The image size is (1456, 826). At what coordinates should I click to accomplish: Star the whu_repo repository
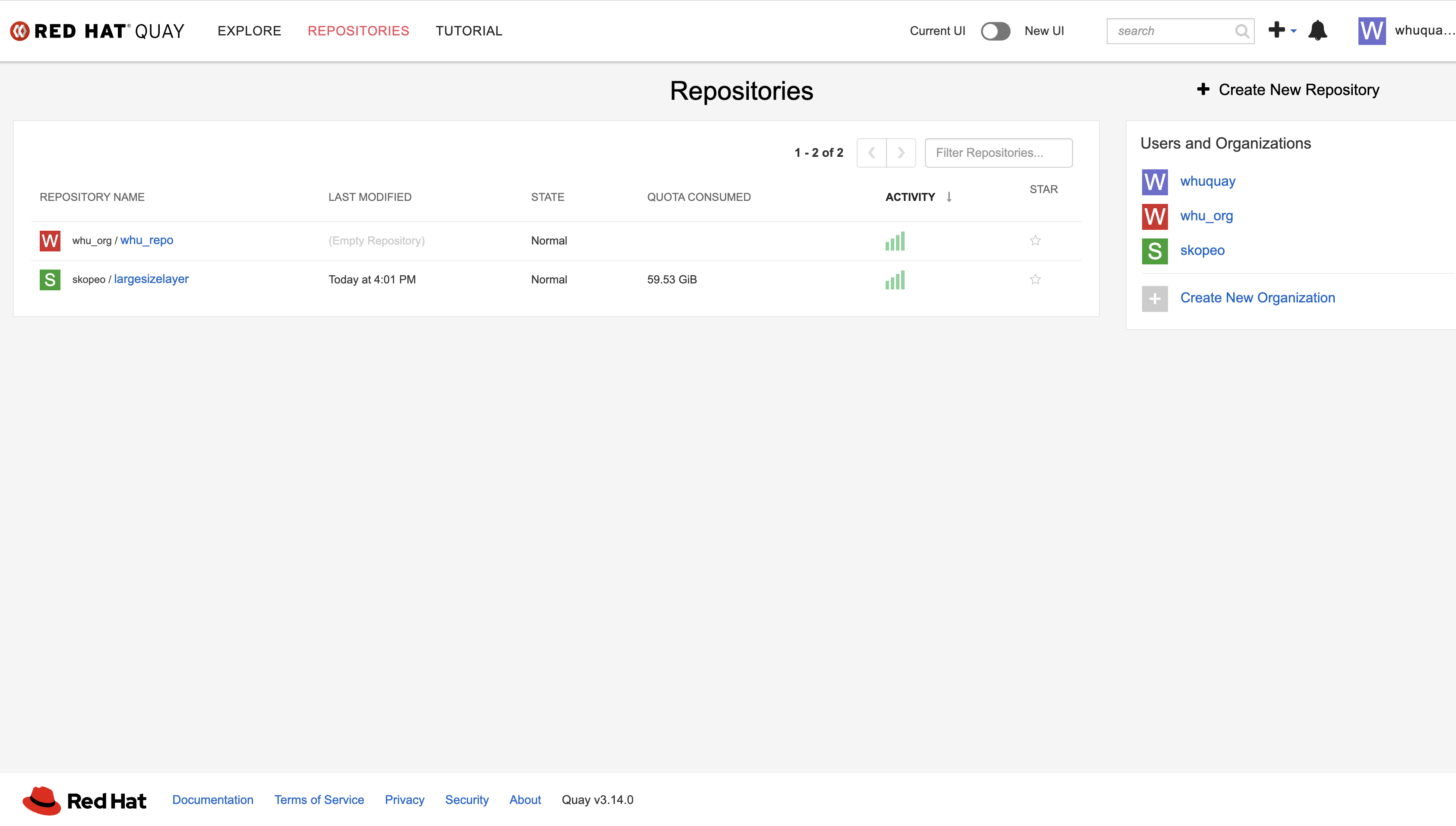(x=1035, y=241)
